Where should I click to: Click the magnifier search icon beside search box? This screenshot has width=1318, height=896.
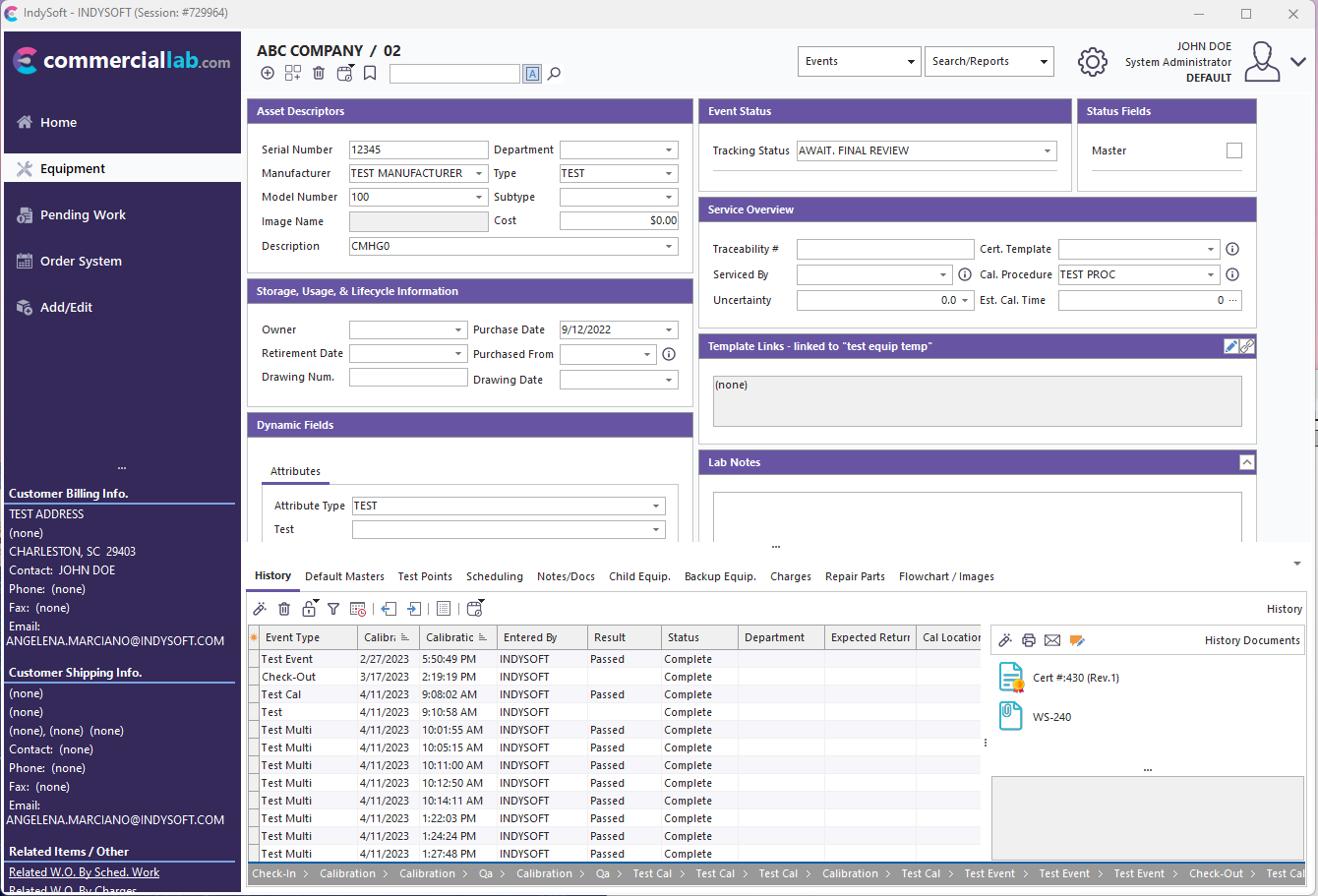coord(554,74)
